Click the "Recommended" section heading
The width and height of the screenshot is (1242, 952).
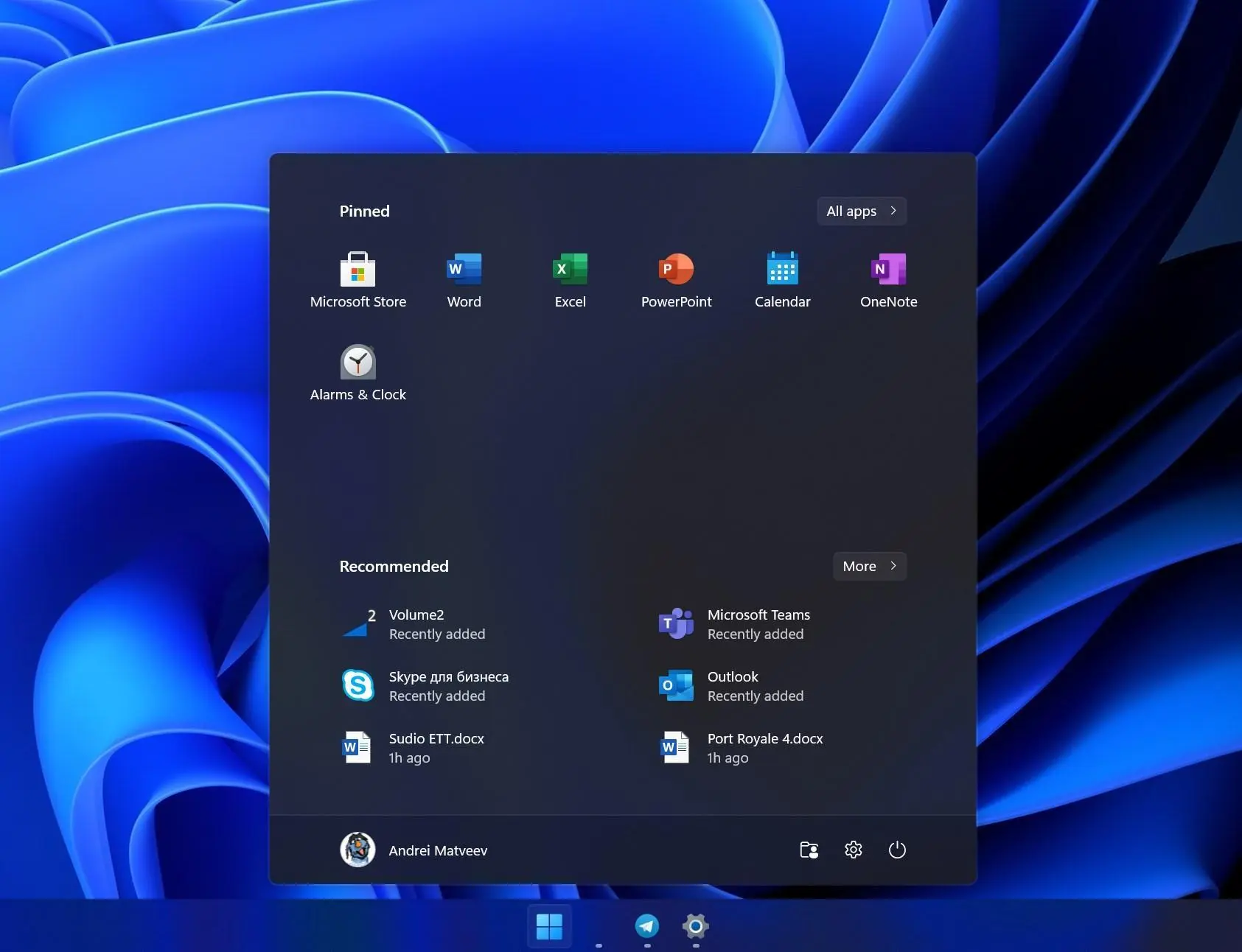(394, 566)
